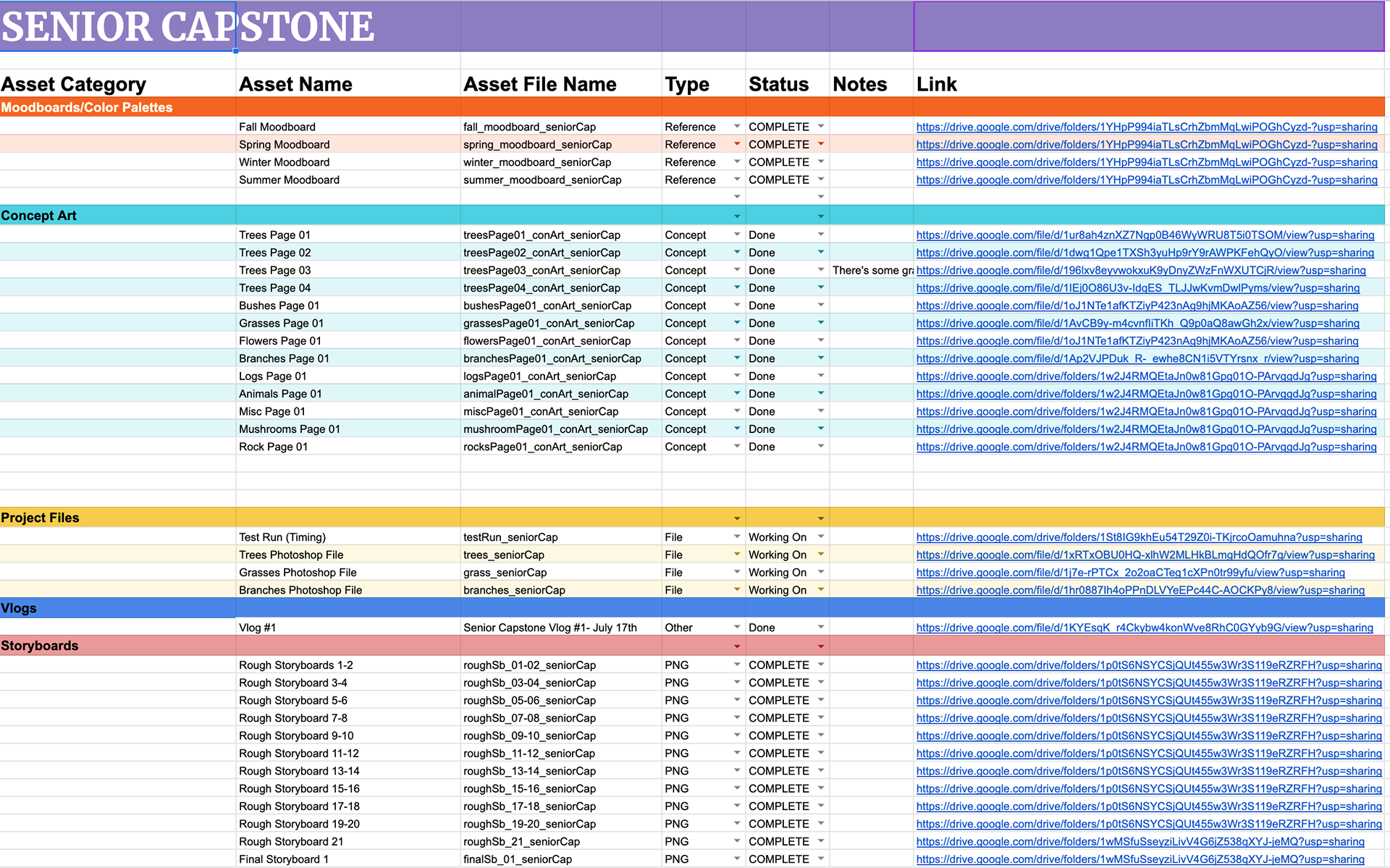The width and height of the screenshot is (1390, 868).
Task: Select the Rough Storyboard 9-10 cell
Action: click(x=348, y=736)
